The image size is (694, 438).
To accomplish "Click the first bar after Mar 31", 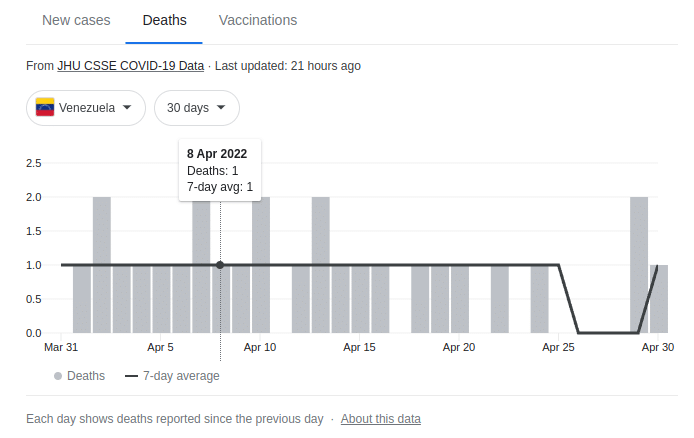I will coord(82,298).
